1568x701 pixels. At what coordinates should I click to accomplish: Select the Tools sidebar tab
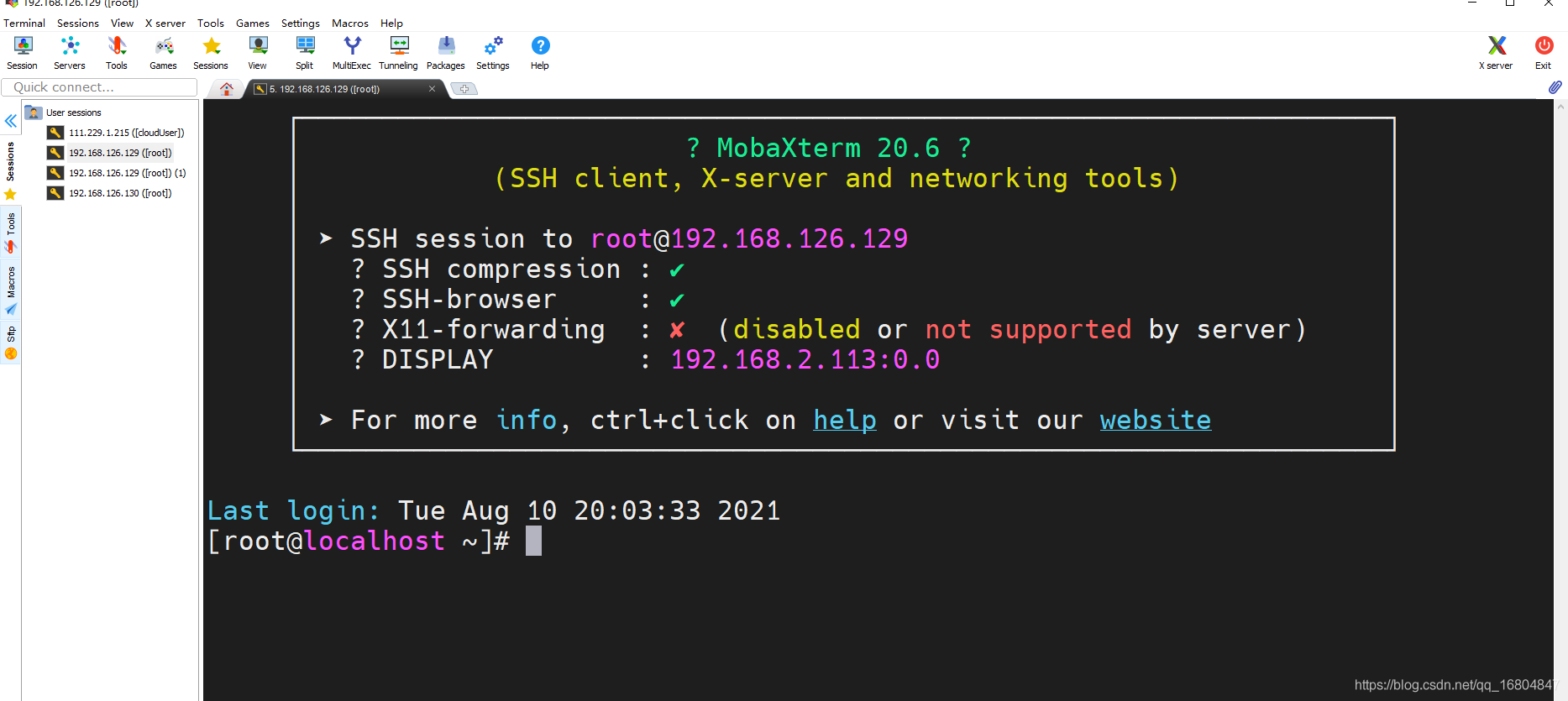coord(10,233)
